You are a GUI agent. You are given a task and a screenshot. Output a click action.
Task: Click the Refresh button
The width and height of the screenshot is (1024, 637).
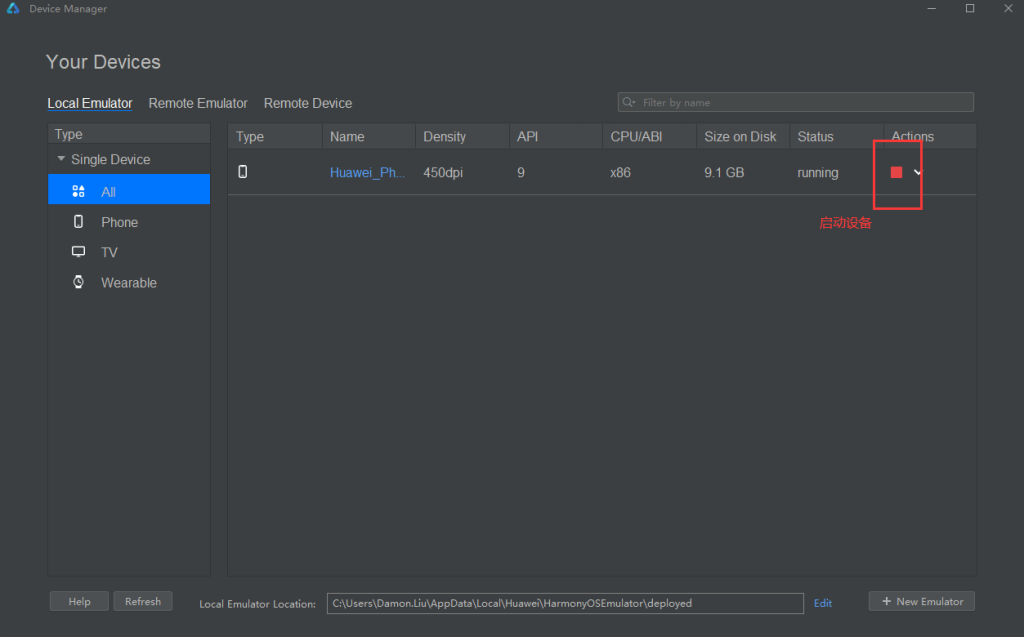(x=142, y=601)
